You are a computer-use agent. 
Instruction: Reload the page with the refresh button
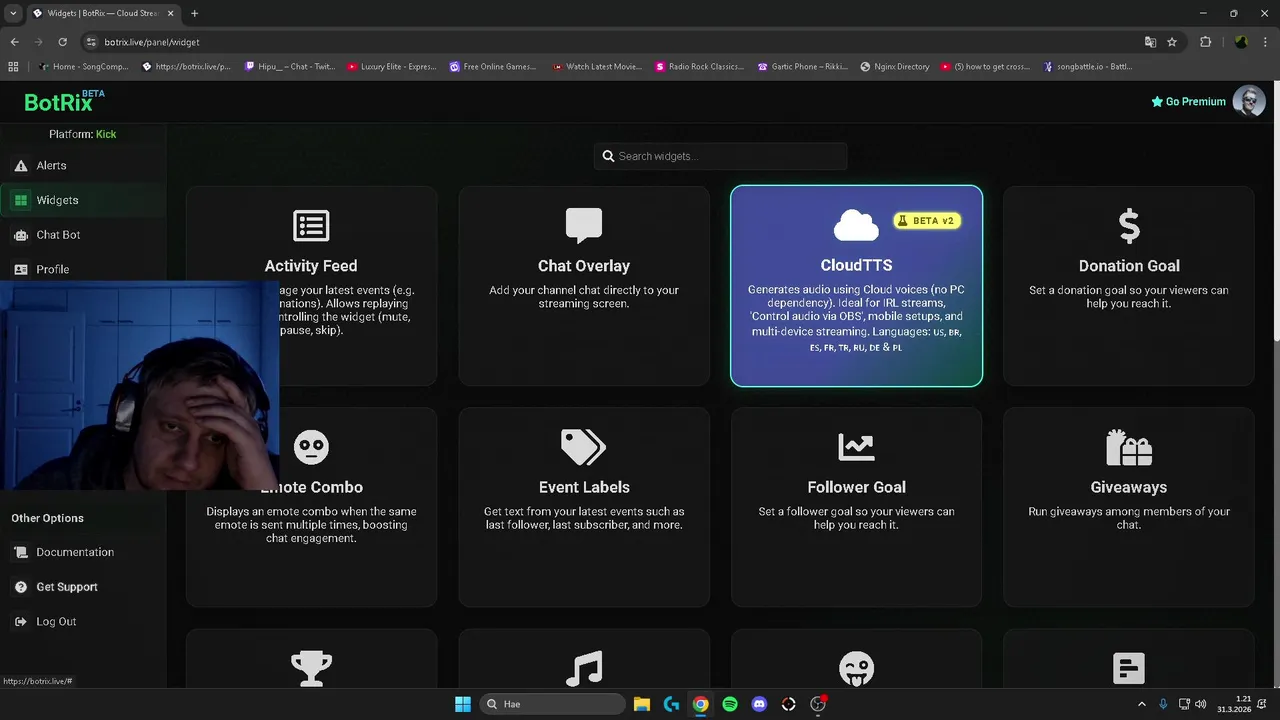point(62,42)
